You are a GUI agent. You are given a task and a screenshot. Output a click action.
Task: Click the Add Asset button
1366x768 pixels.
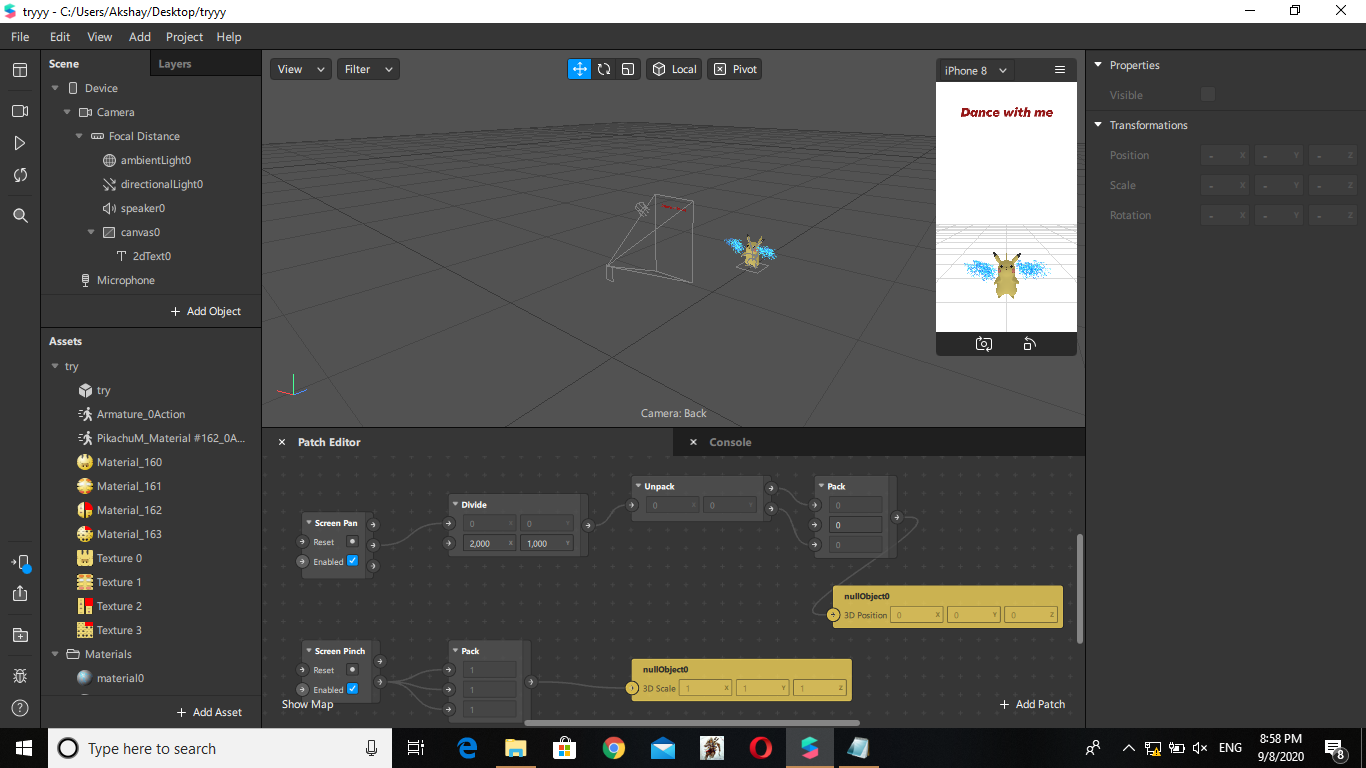click(209, 712)
